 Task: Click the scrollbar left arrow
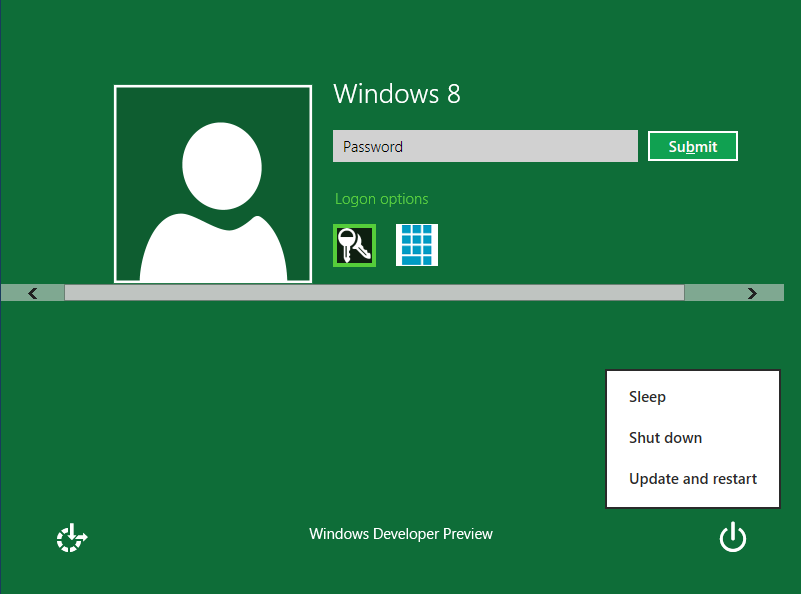(33, 293)
